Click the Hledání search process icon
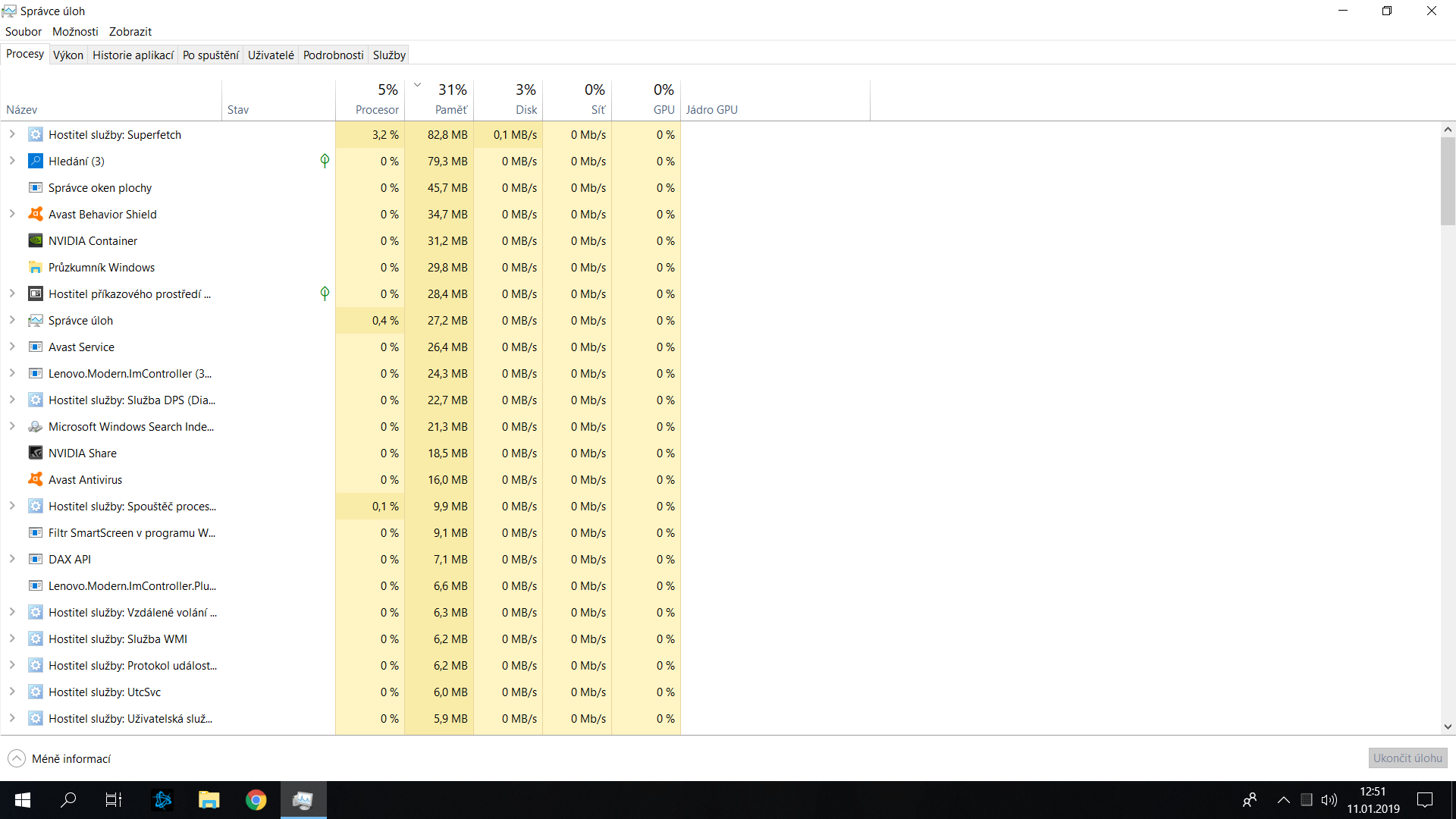This screenshot has width=1456, height=819. point(35,161)
